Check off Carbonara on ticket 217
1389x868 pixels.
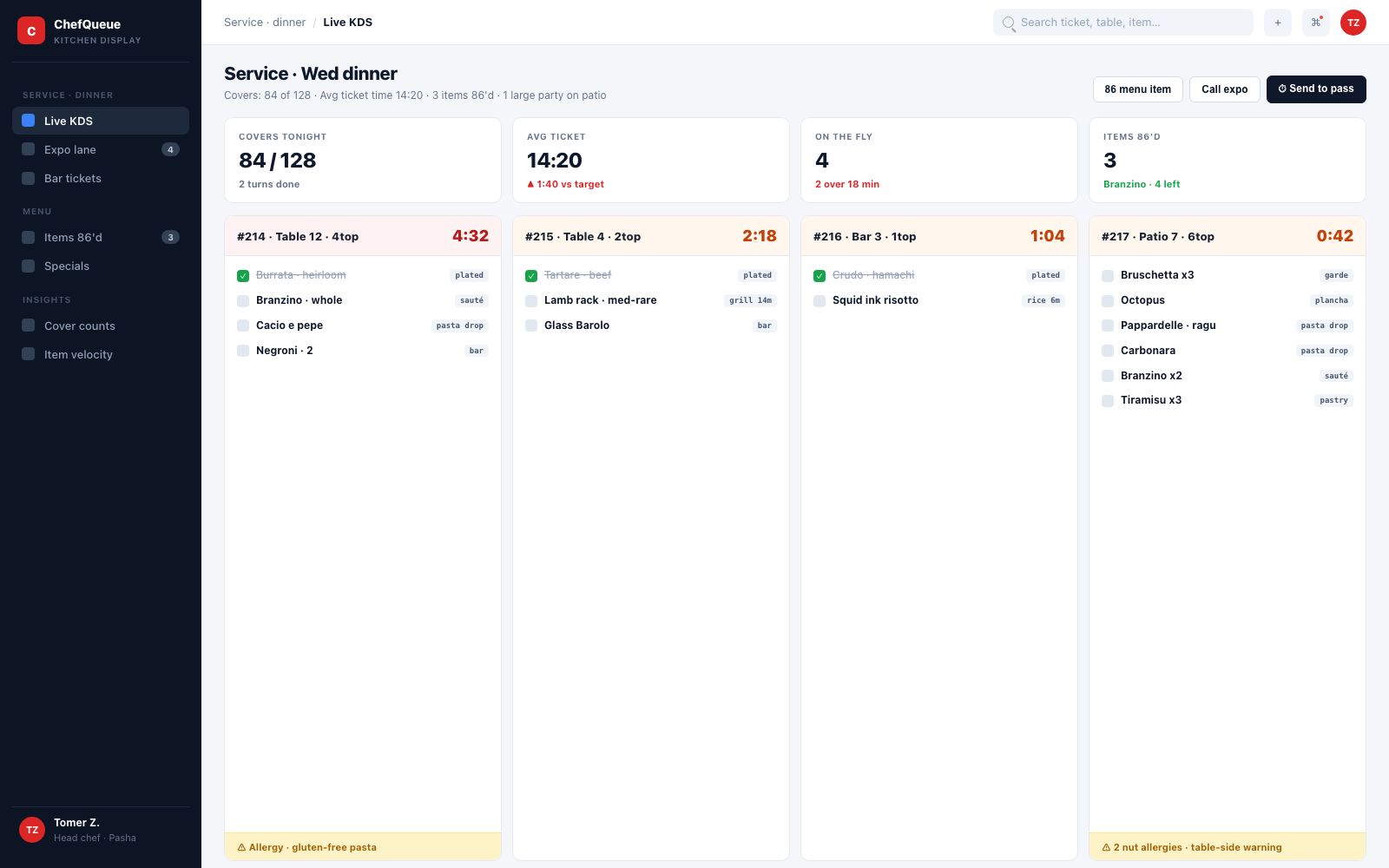1108,351
